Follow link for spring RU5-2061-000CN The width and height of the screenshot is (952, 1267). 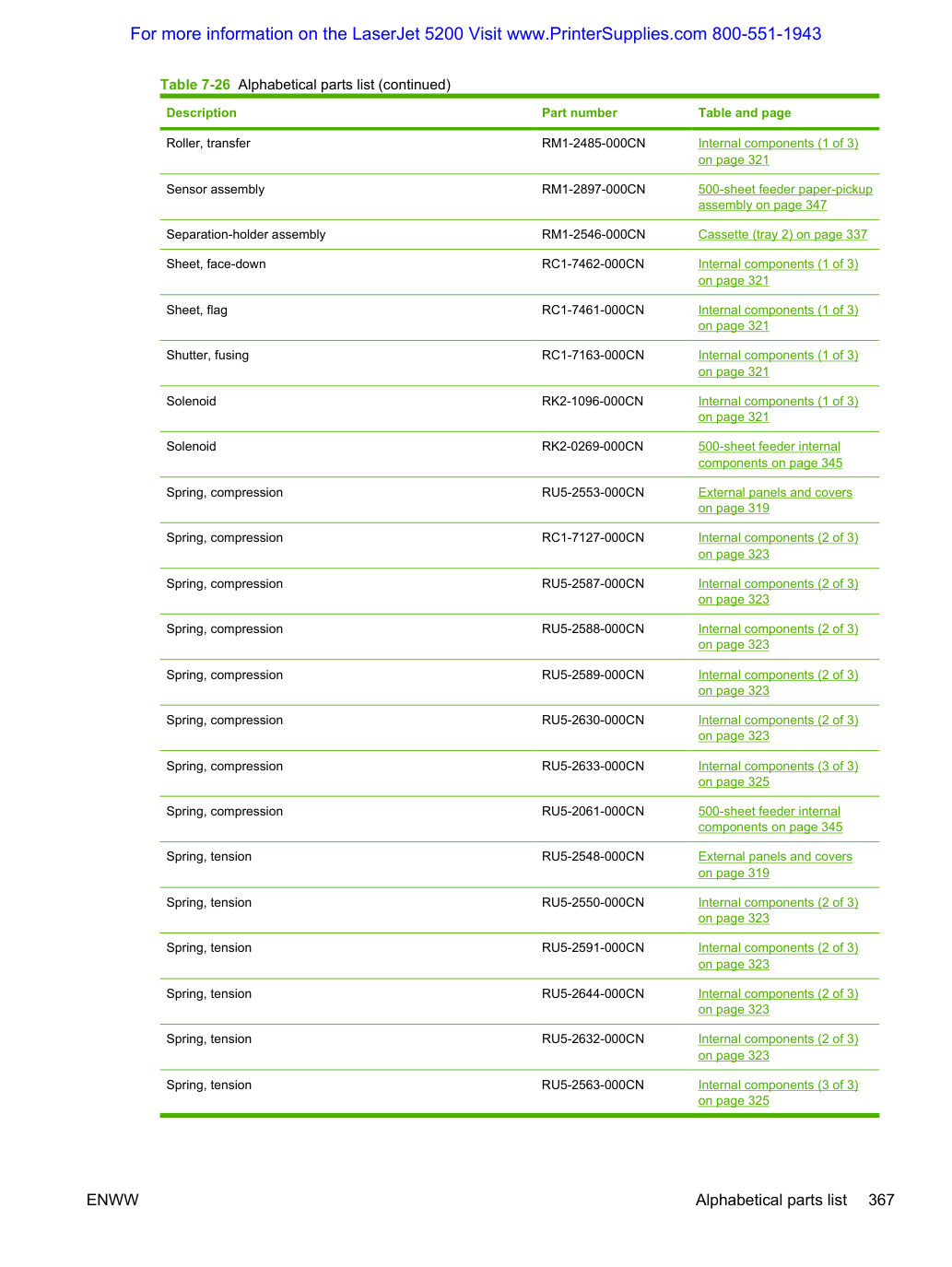(x=770, y=819)
